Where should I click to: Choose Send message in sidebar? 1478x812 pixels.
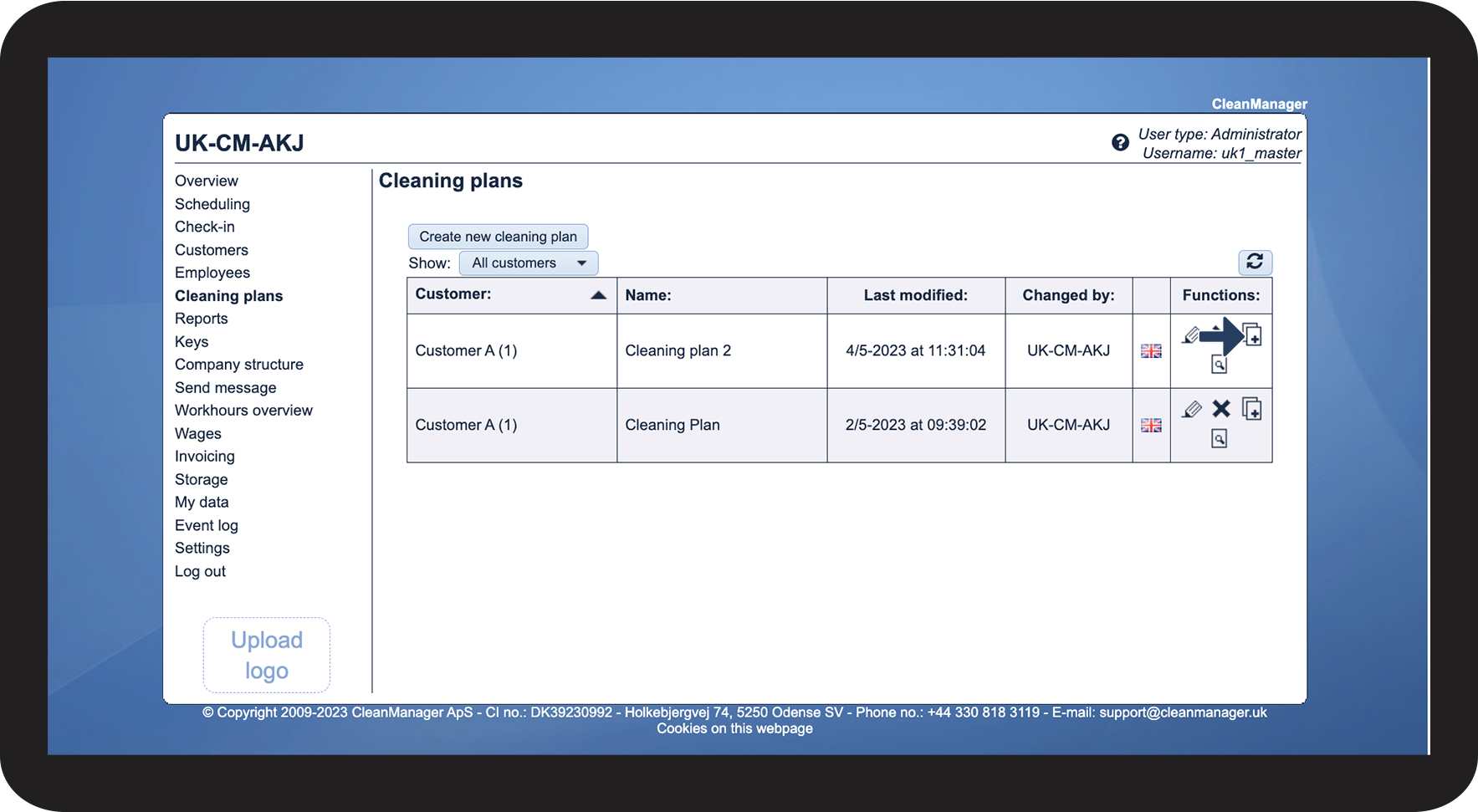[226, 388]
